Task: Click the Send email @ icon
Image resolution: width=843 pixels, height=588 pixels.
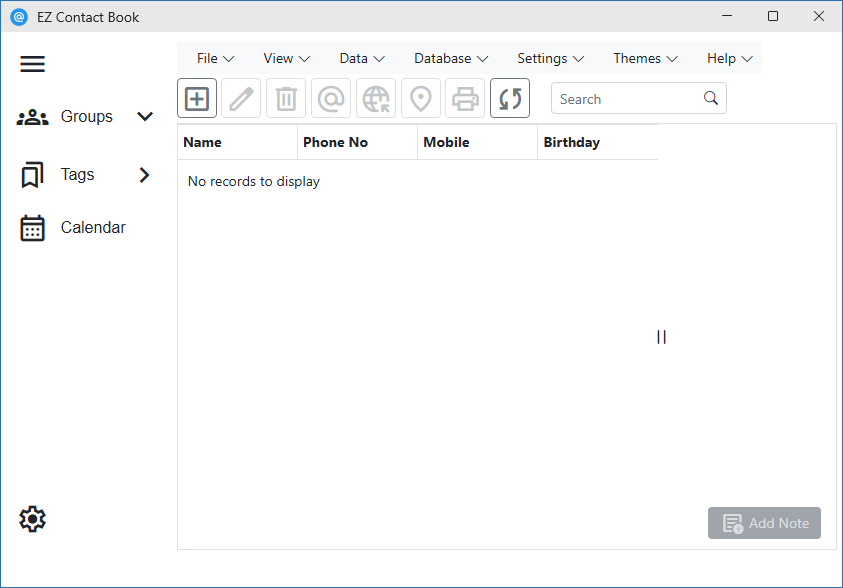Action: 331,99
